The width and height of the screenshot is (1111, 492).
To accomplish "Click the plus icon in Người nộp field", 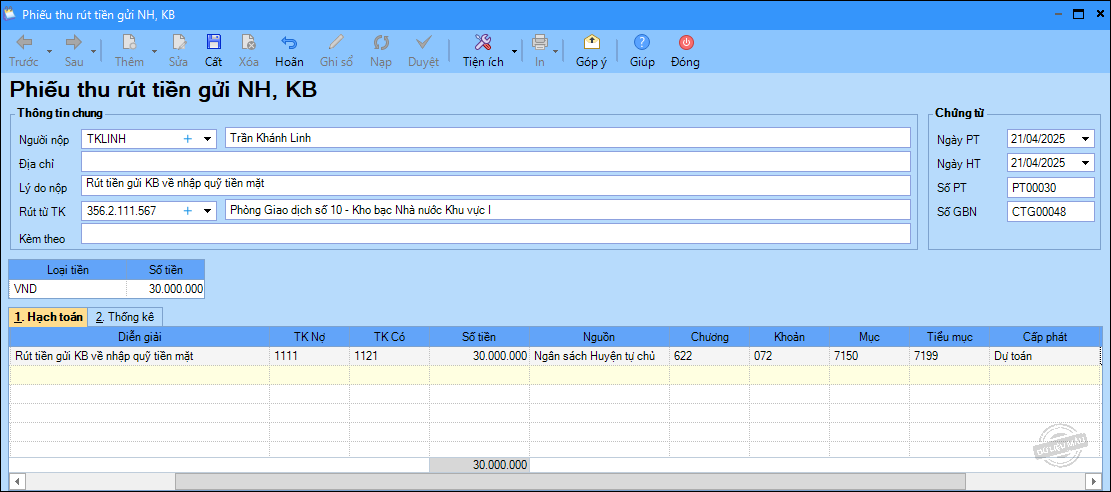I will [x=188, y=139].
